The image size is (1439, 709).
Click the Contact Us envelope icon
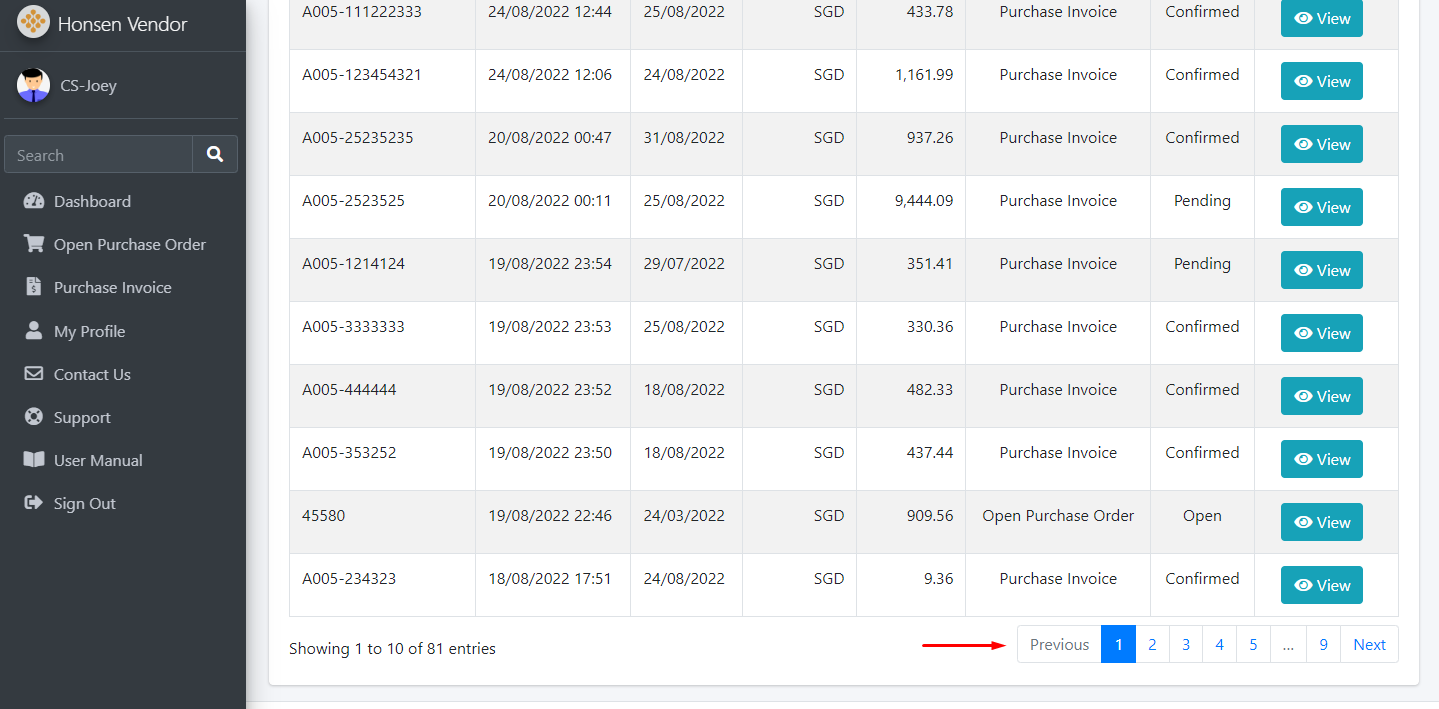(34, 374)
